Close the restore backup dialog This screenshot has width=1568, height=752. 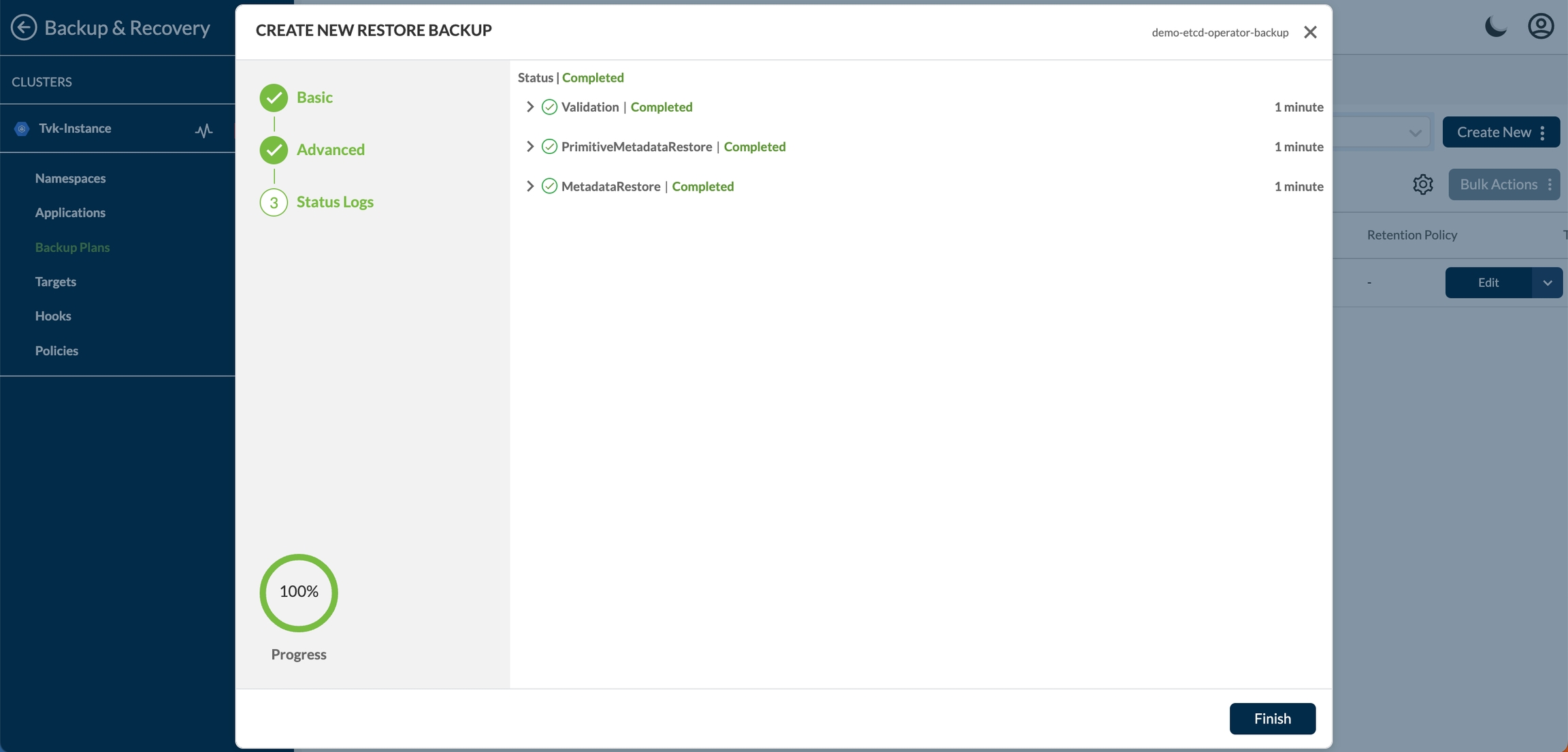point(1310,32)
